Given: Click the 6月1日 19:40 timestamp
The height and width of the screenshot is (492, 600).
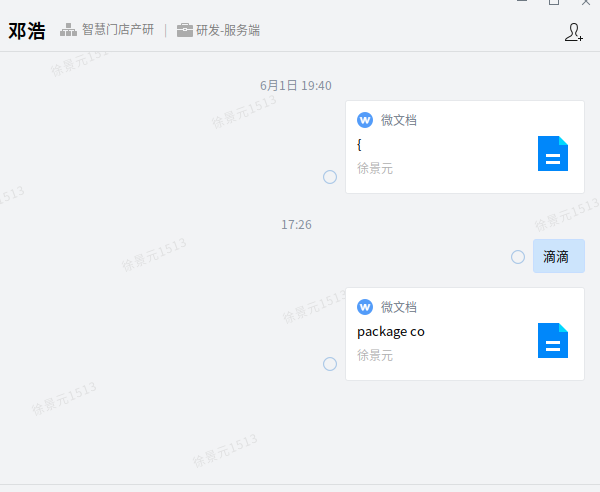Looking at the screenshot, I should coord(296,86).
